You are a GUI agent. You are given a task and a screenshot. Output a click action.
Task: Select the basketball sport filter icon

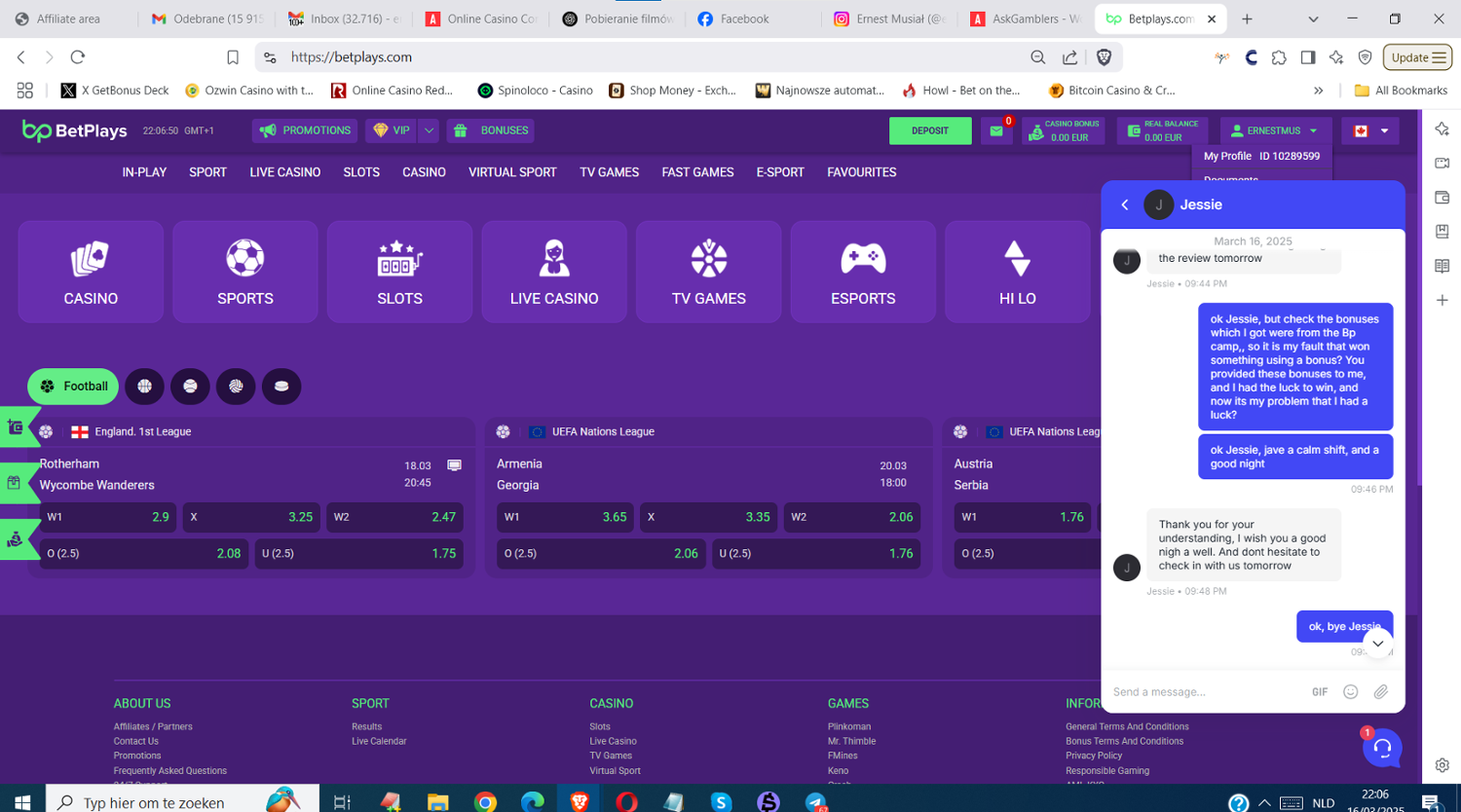pos(144,387)
